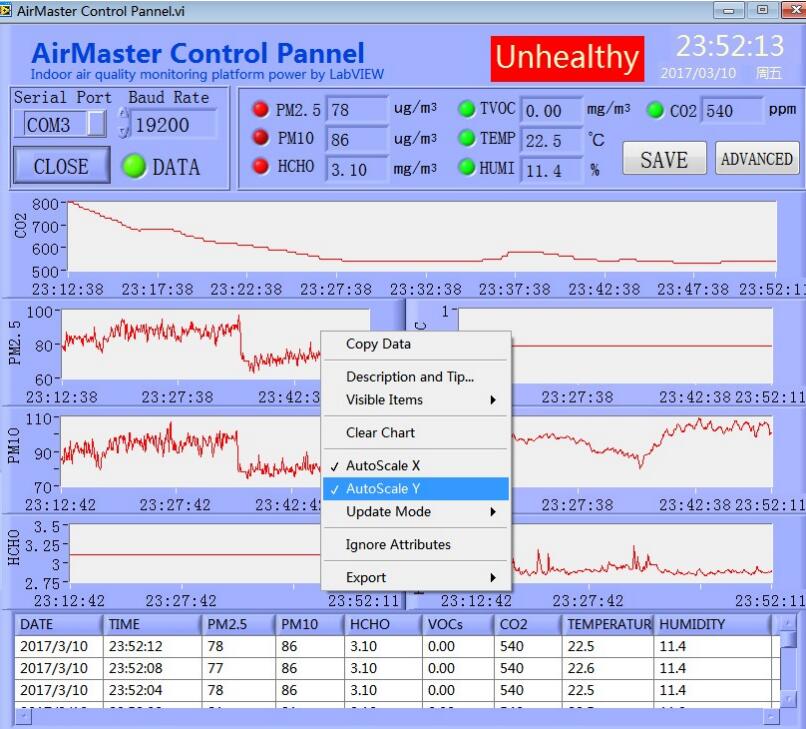Click the HUMIDITY column header in the table
Viewport: 806px width, 729px height.
point(712,624)
